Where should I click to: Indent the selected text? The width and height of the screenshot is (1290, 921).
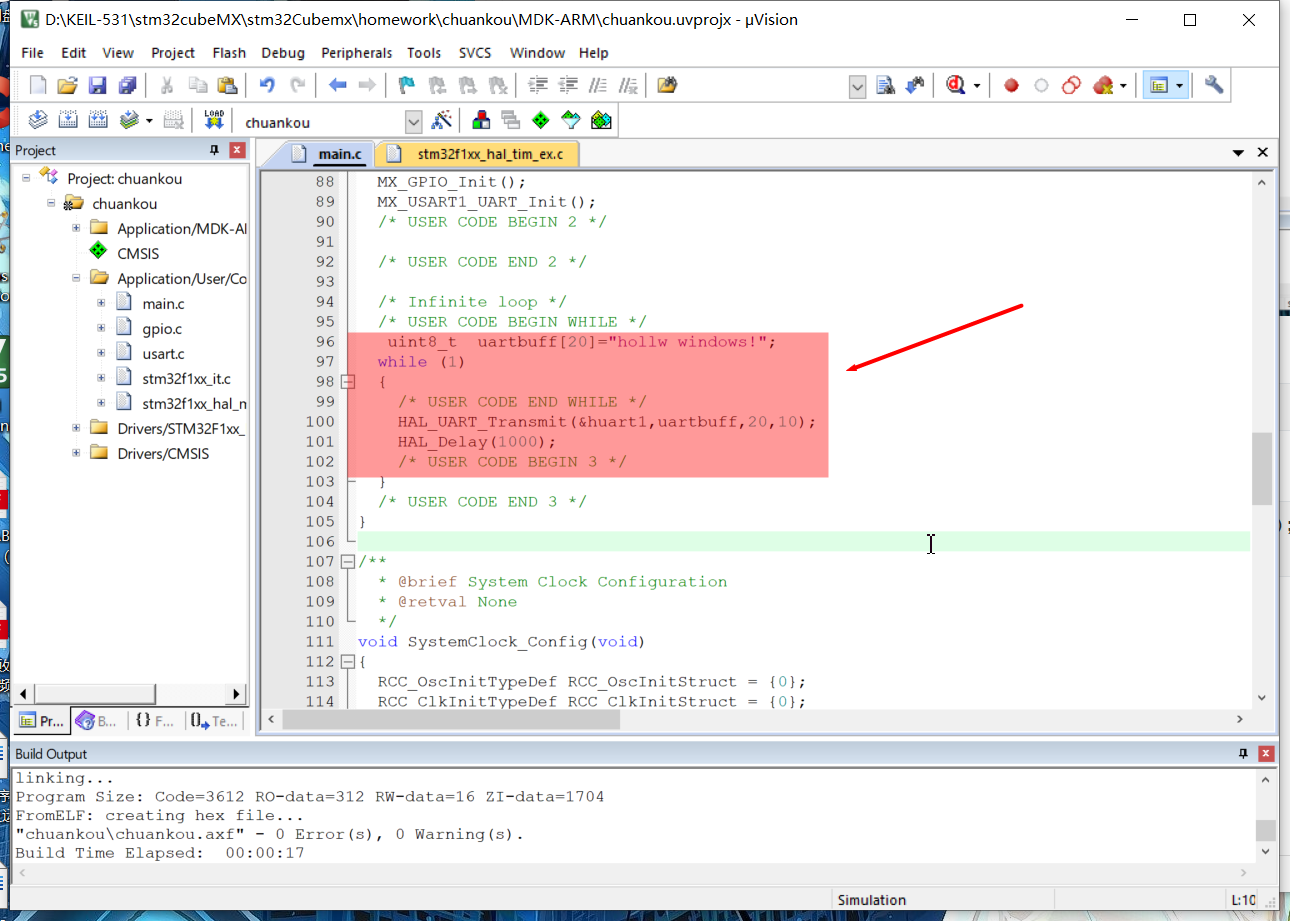pos(538,85)
